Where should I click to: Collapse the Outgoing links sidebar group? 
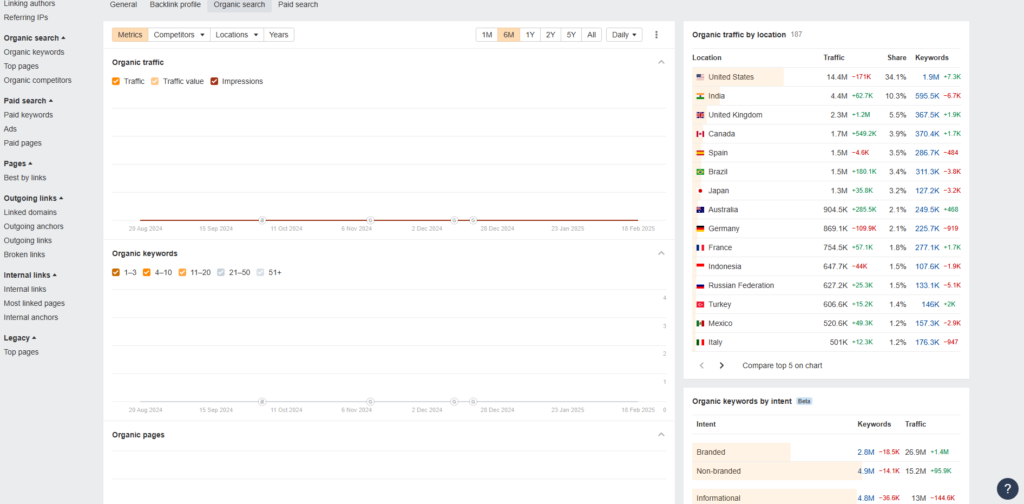click(x=34, y=198)
